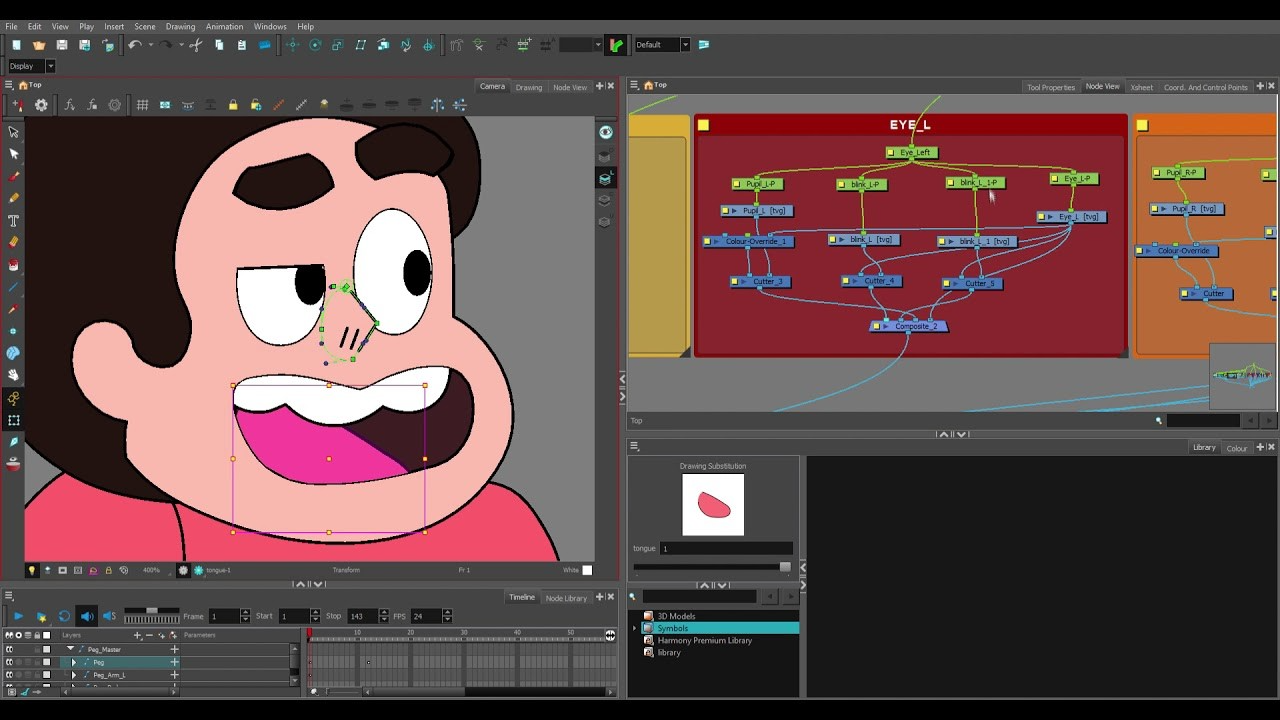This screenshot has height=720, width=1280.
Task: Toggle visibility of the Peg layer
Action: [x=9, y=662]
